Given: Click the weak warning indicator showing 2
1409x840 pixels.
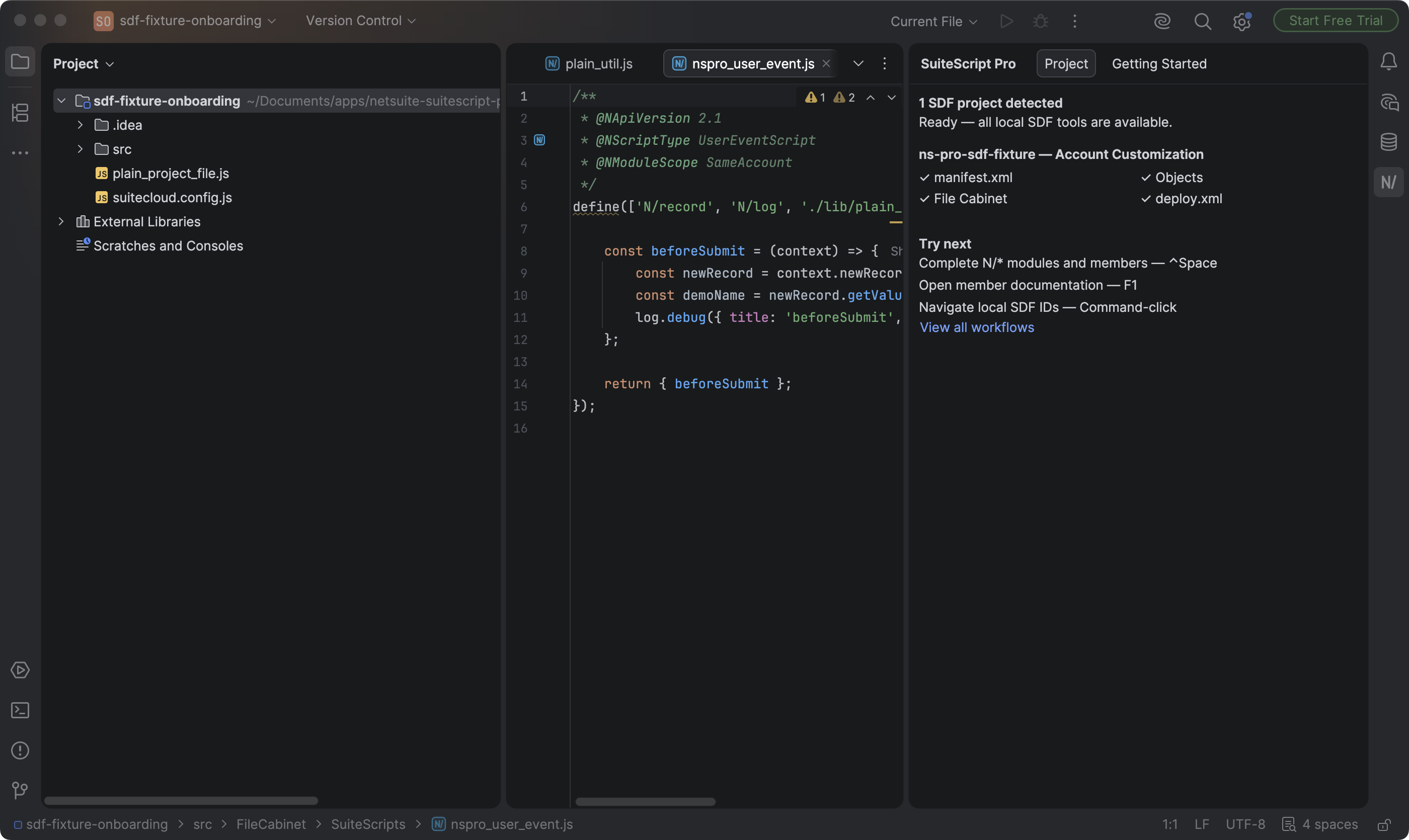Looking at the screenshot, I should pos(844,98).
